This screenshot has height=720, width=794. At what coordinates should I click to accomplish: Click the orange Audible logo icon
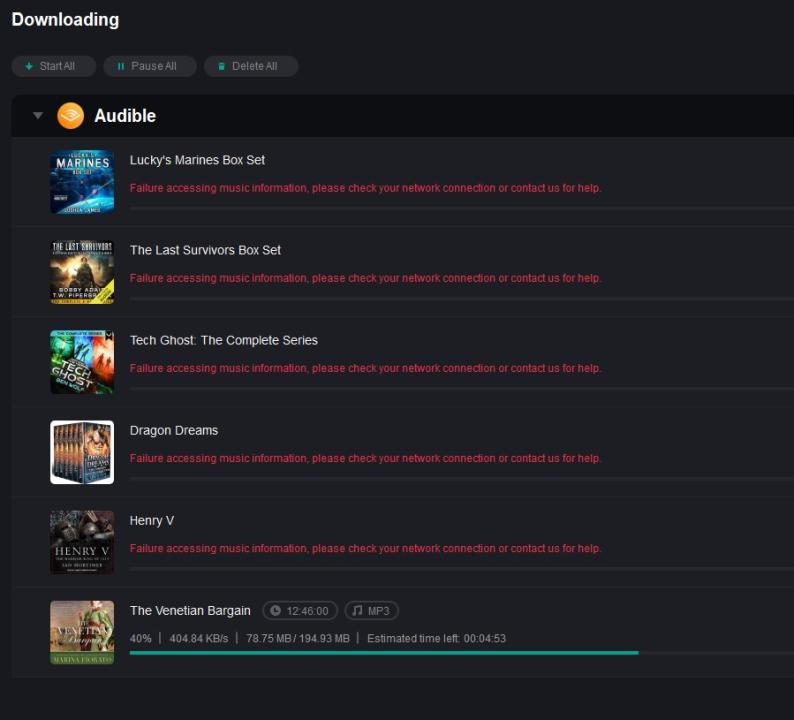[70, 115]
